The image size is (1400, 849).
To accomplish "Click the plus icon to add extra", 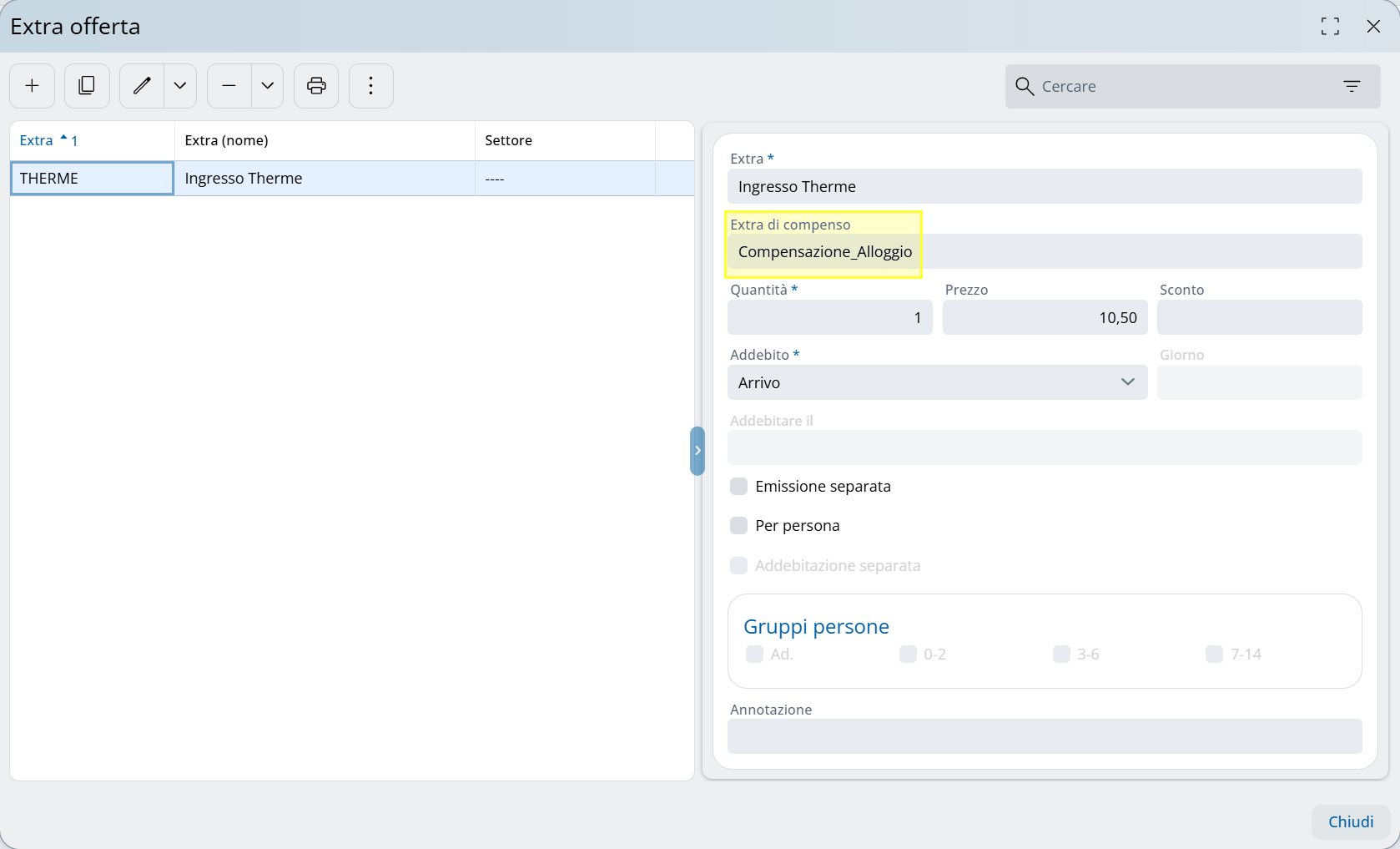I will 32,86.
